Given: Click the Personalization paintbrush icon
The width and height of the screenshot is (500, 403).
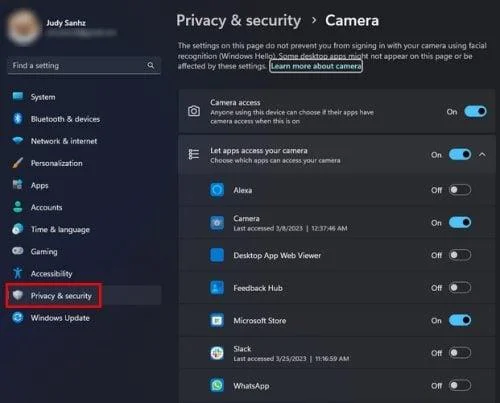Looking at the screenshot, I should 18,163.
